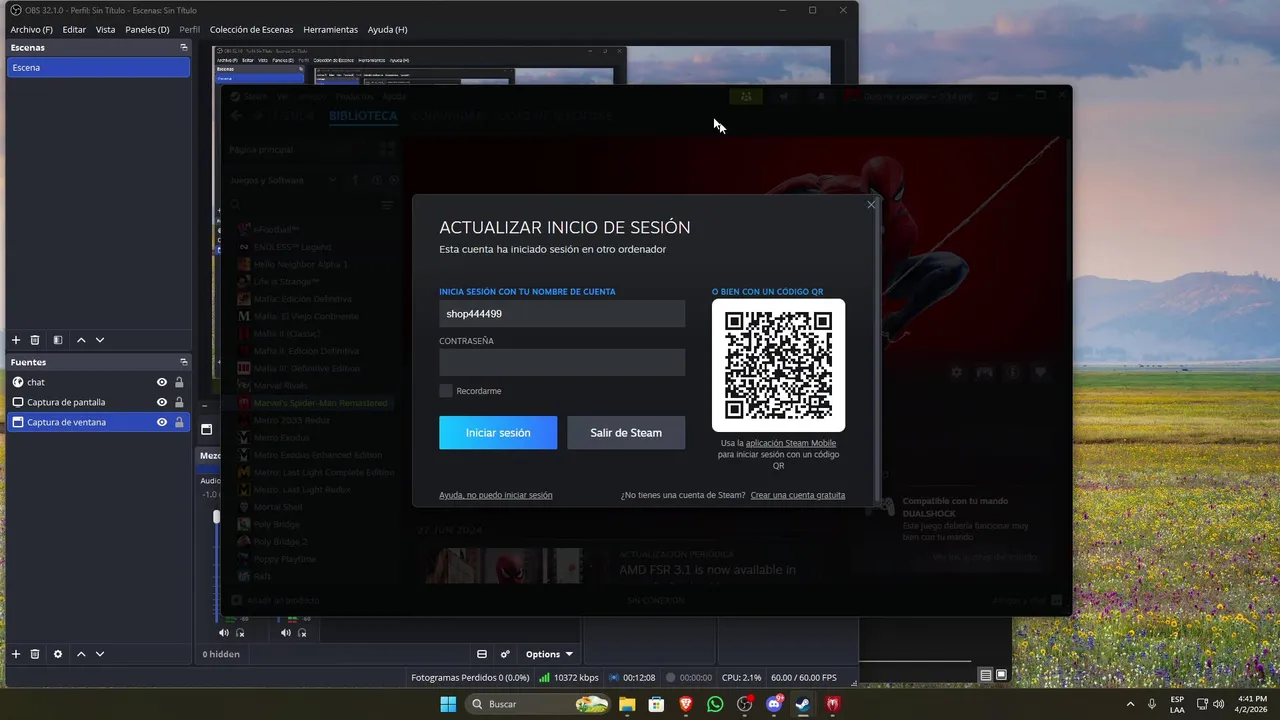Toggle monitoring icon on second mixer channel

coord(302,632)
